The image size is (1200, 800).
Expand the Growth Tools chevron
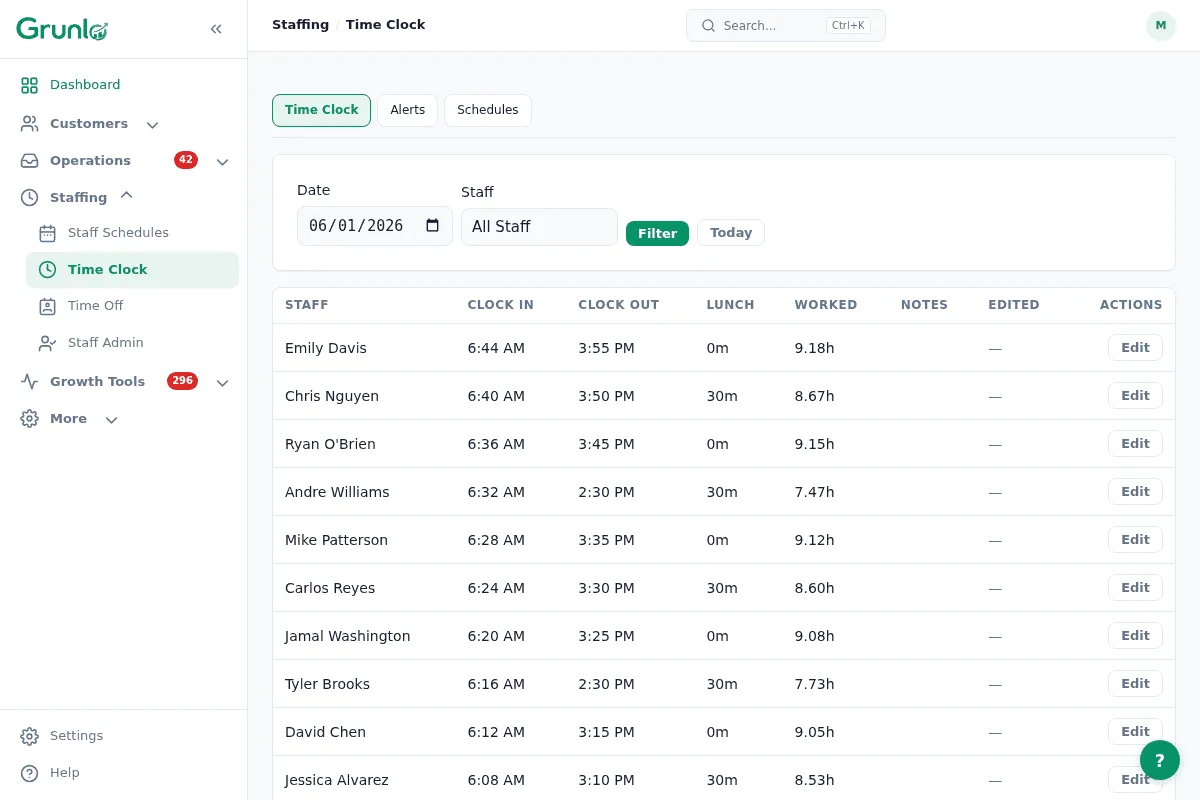tap(222, 382)
